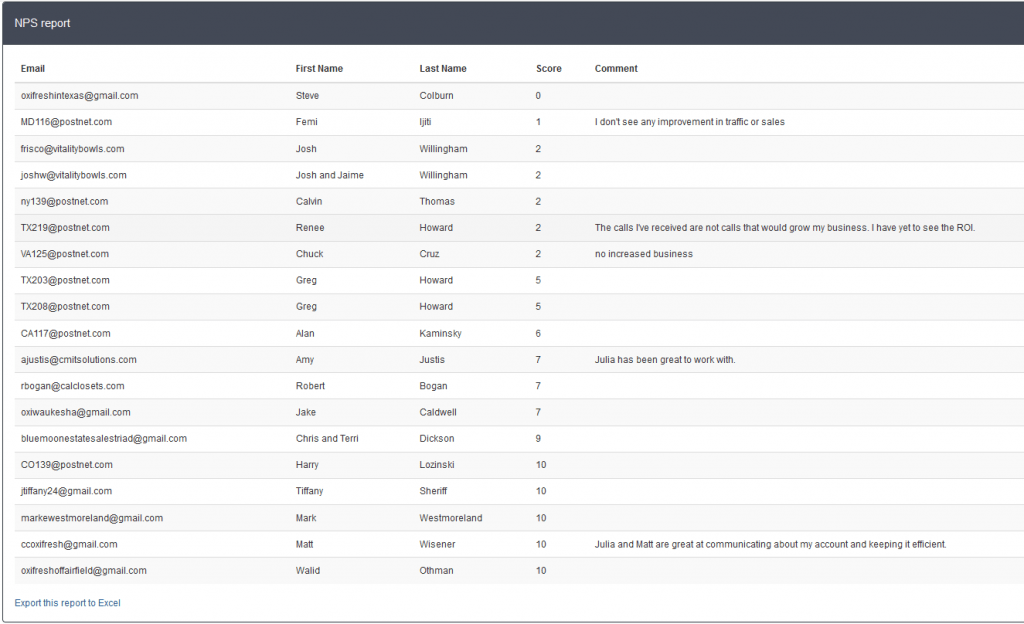The image size is (1024, 624).
Task: Click last name Colburn
Action: (436, 95)
